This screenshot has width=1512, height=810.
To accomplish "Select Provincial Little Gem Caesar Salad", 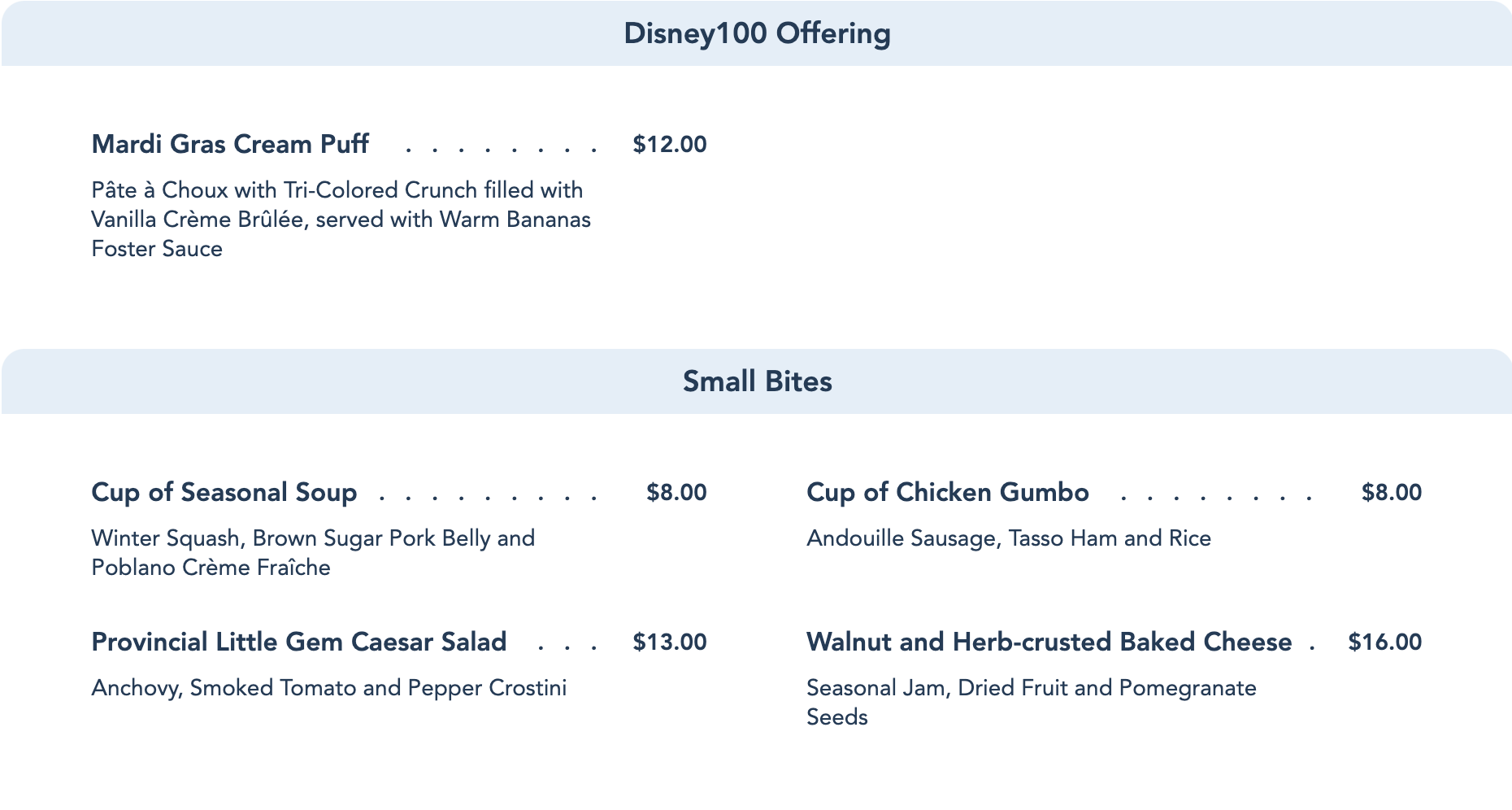I will point(299,642).
